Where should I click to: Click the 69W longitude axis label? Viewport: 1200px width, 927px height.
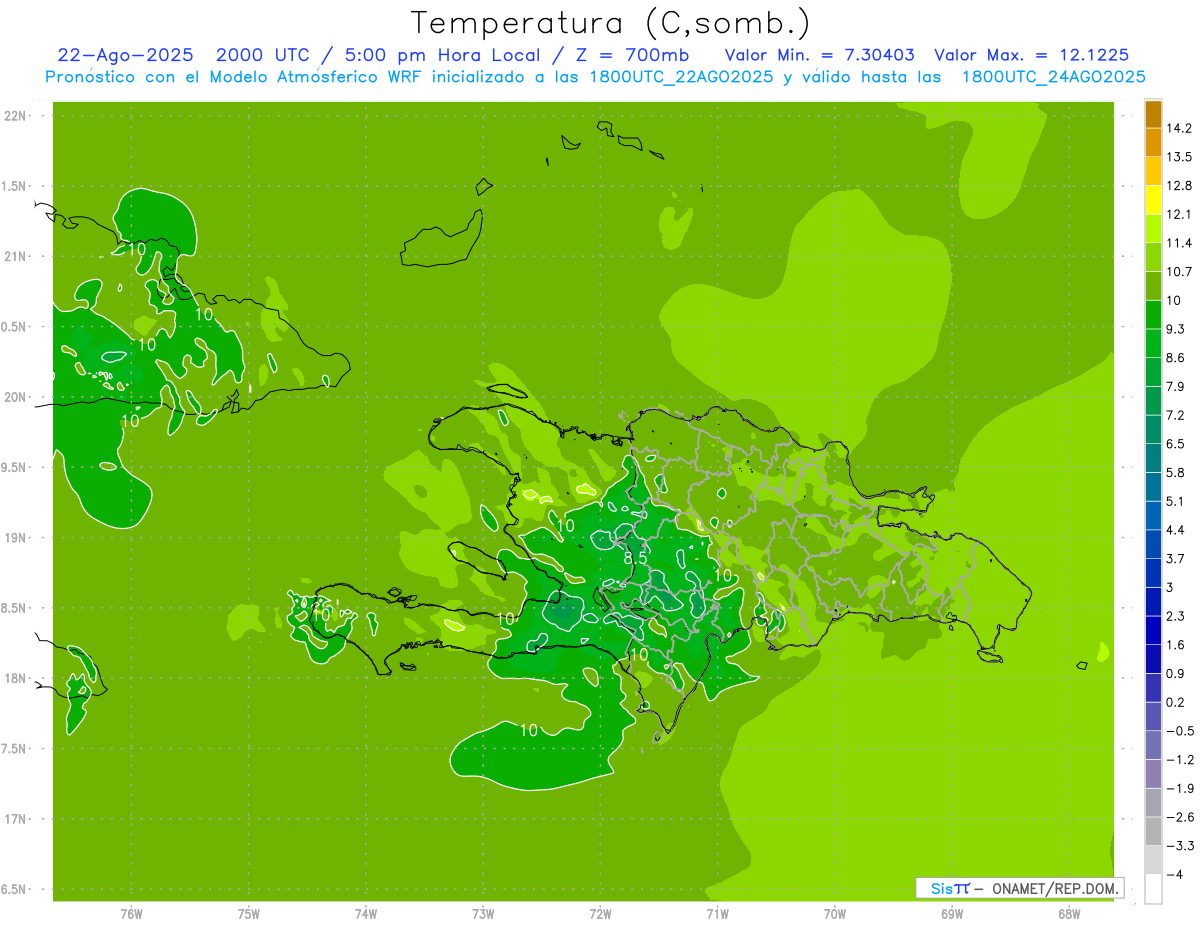(952, 914)
